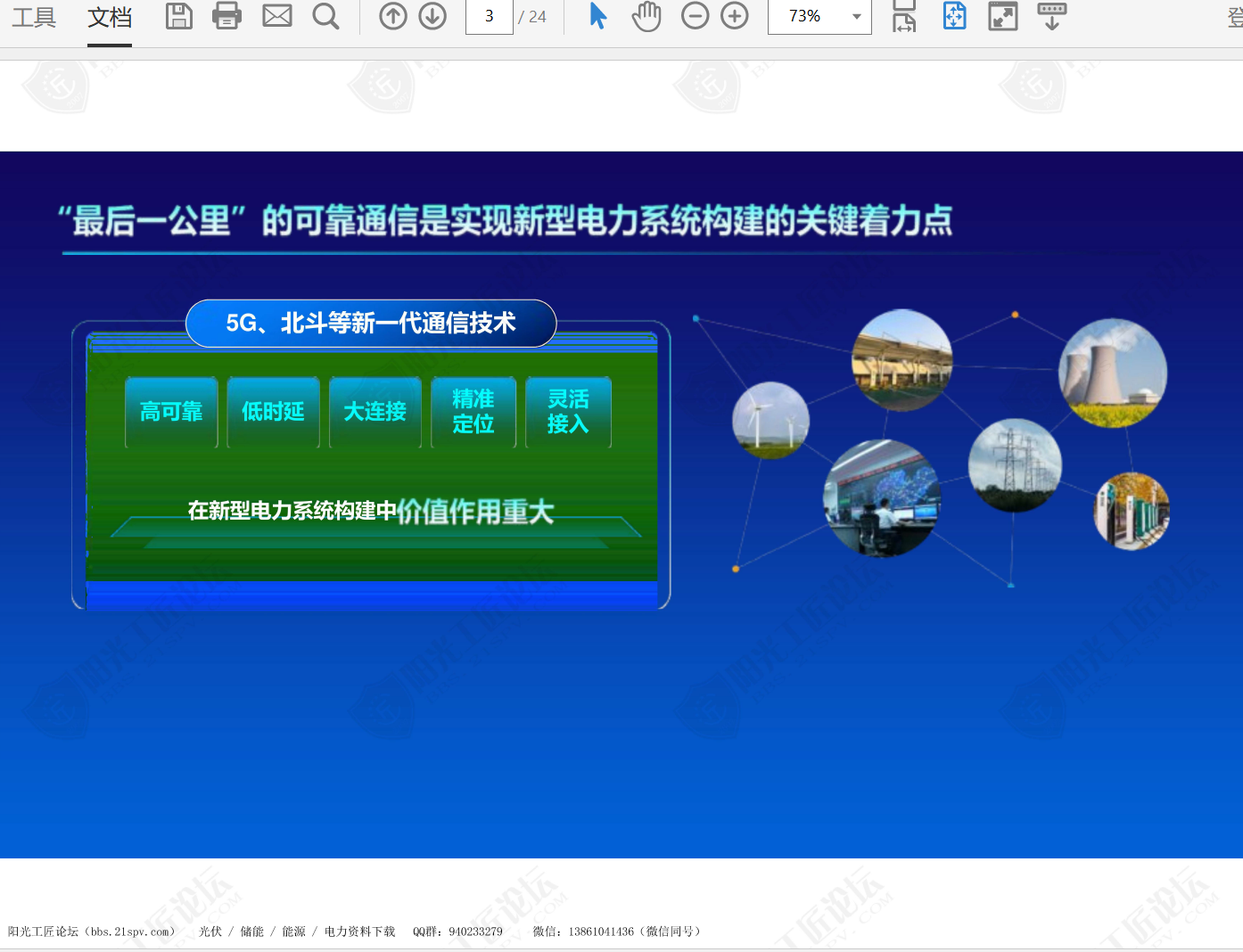Viewport: 1243px width, 952px height.
Task: Activate the hand pan tool
Action: 646,16
